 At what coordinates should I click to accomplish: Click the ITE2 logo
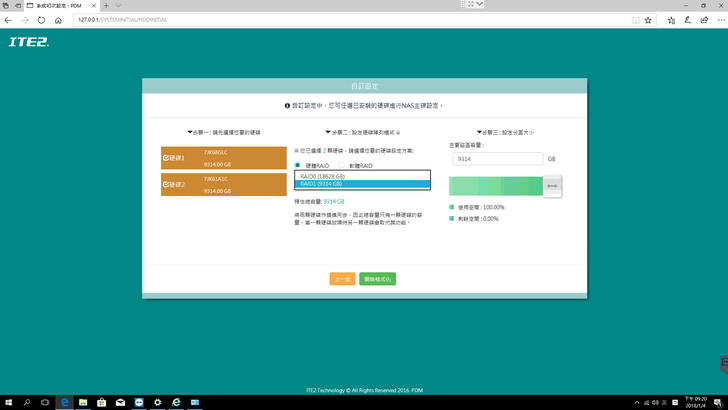(x=29, y=42)
